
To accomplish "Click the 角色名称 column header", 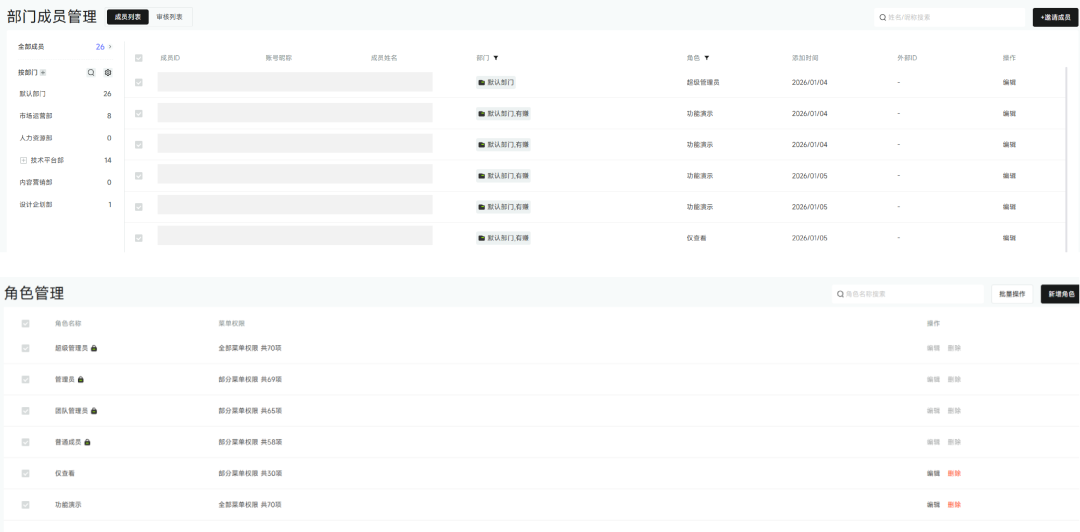I will (x=68, y=323).
